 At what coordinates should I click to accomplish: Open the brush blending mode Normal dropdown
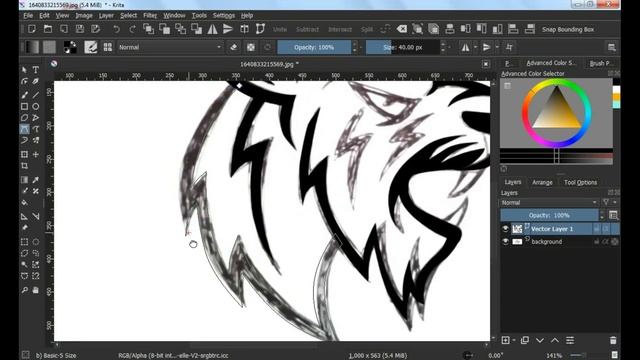pos(169,47)
